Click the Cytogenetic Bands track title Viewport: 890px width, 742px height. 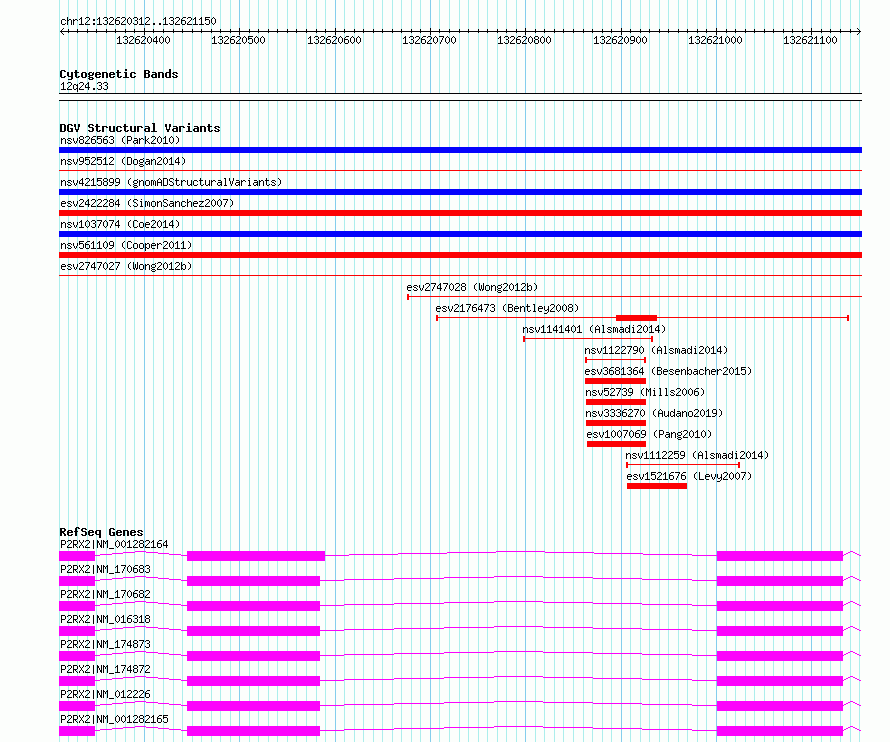(119, 74)
